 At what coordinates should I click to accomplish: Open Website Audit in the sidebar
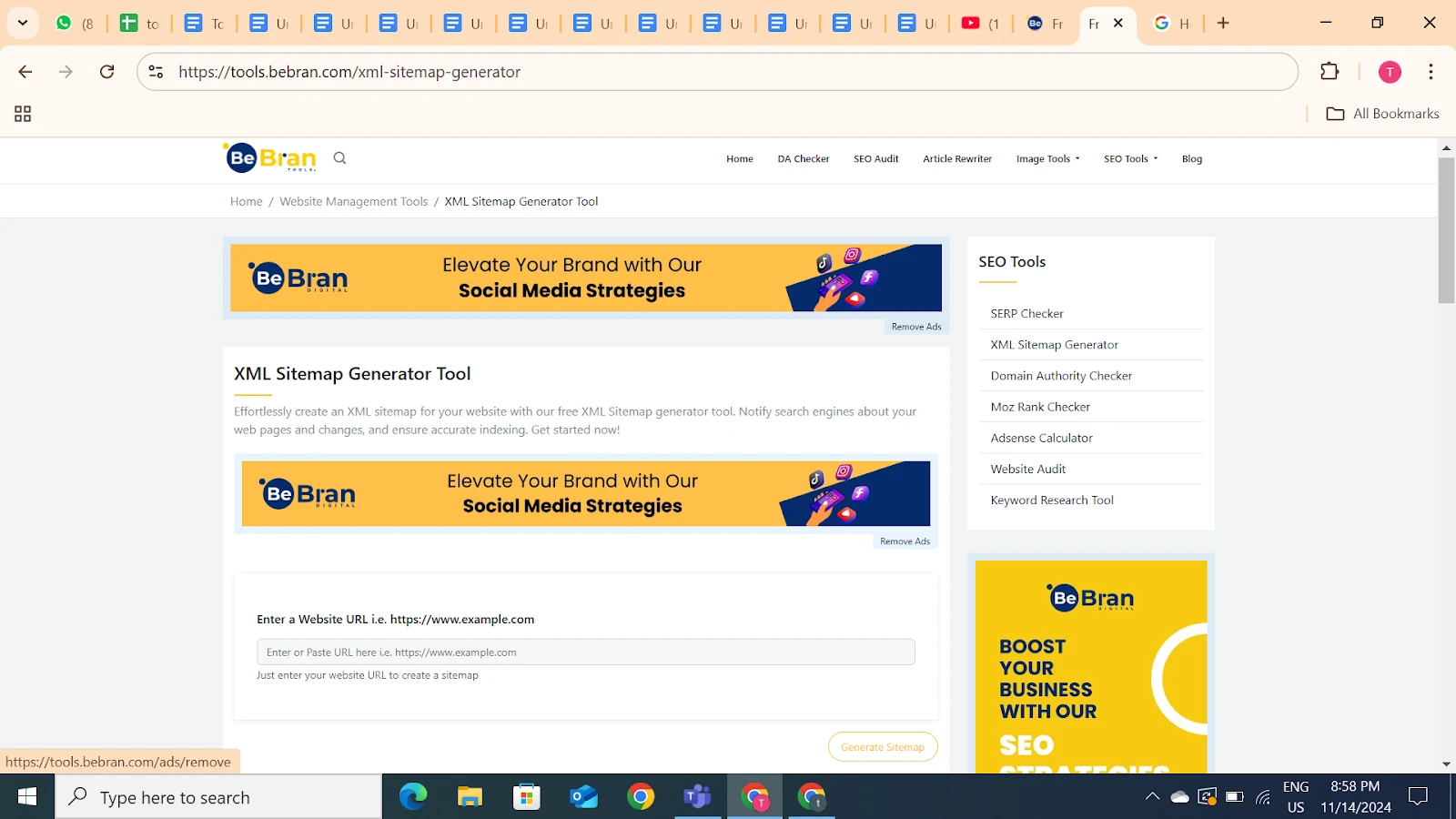click(x=1028, y=469)
